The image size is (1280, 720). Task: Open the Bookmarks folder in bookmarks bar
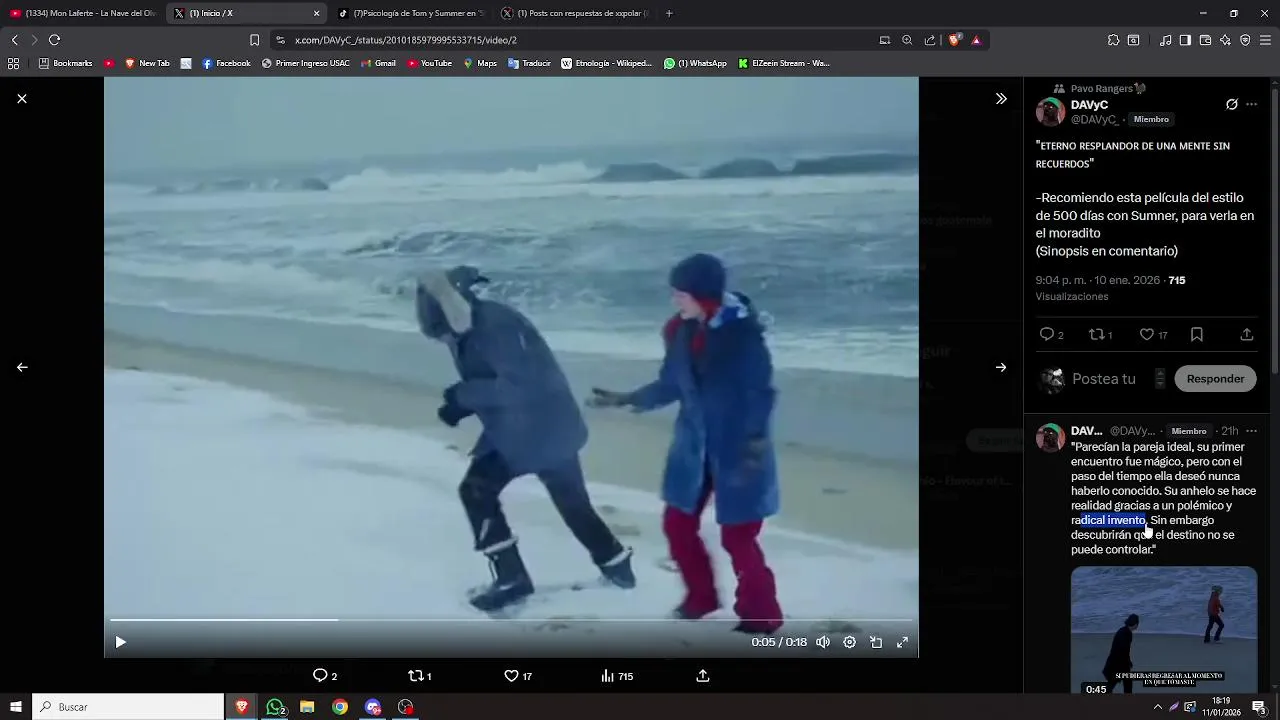point(65,63)
